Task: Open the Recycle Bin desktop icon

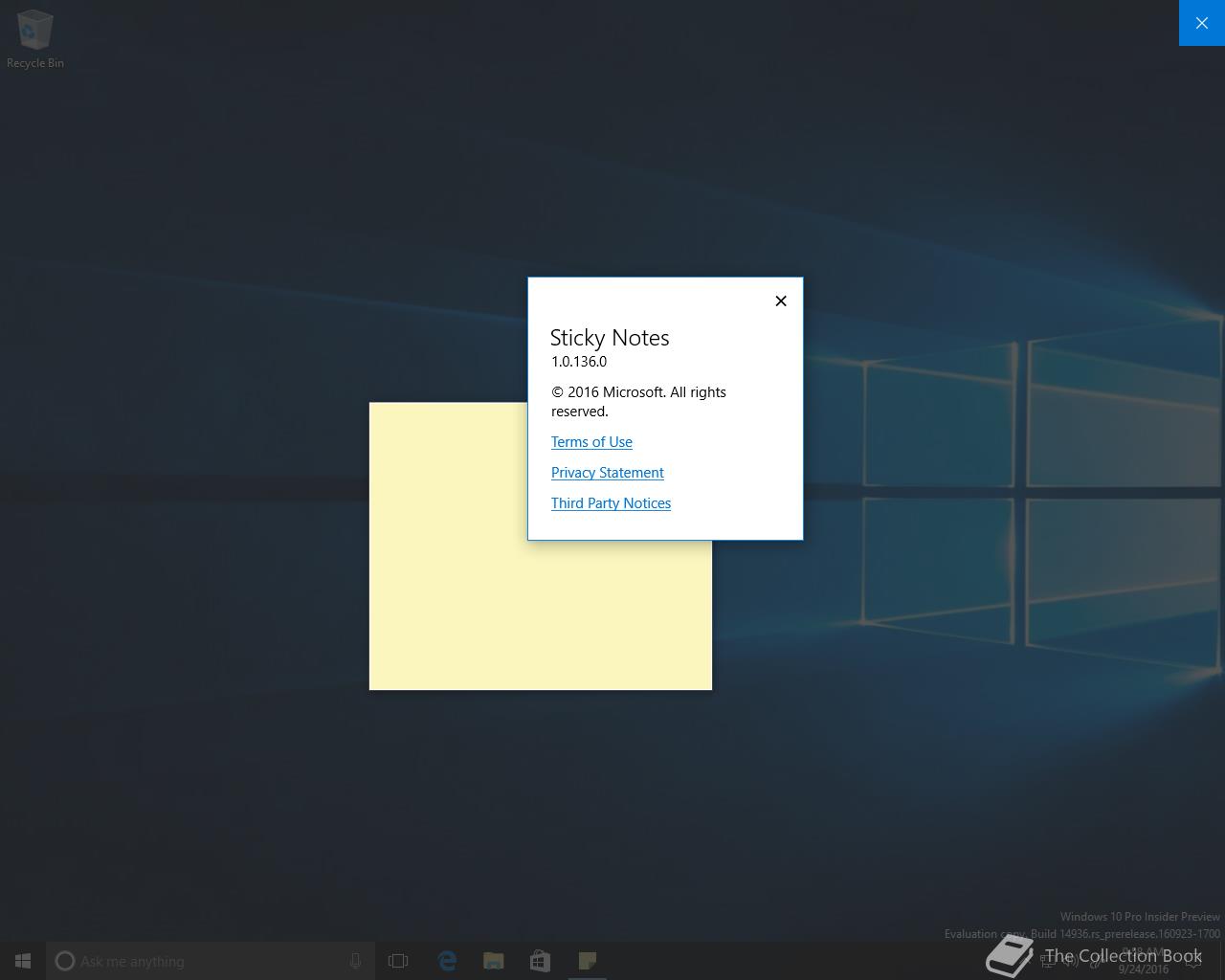Action: click(35, 39)
